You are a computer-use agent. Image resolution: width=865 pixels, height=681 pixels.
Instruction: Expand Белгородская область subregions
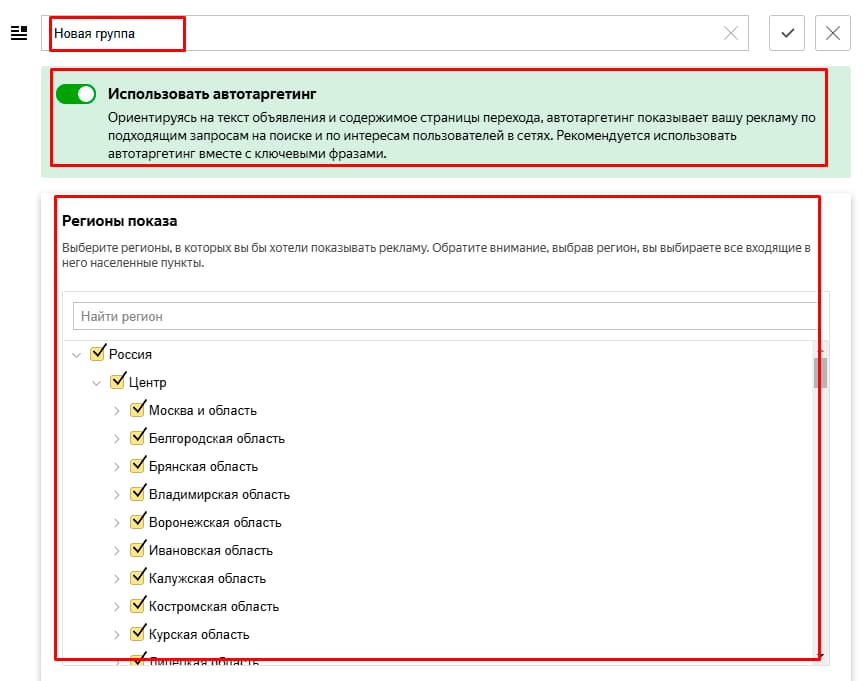[x=117, y=438]
